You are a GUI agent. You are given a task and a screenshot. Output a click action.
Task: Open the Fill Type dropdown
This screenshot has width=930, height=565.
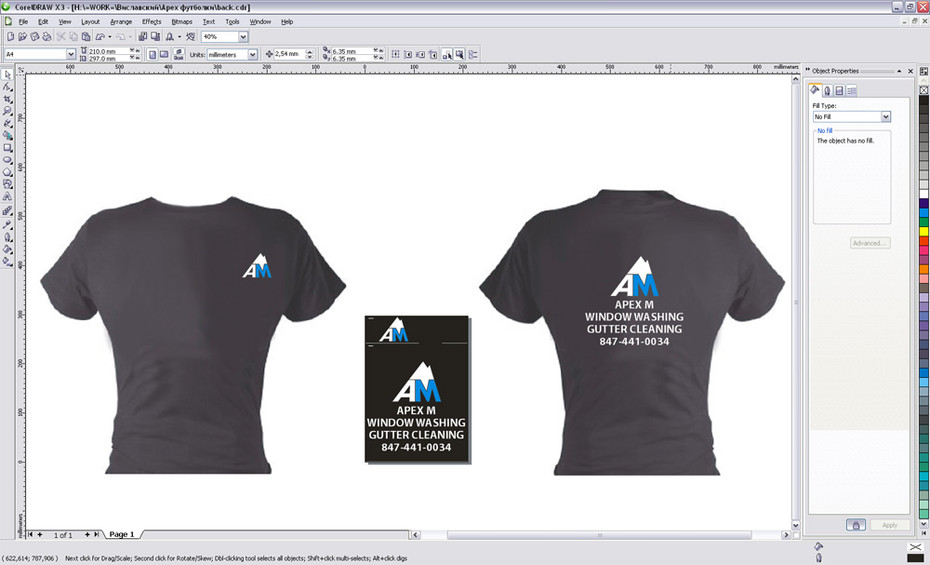tap(886, 117)
